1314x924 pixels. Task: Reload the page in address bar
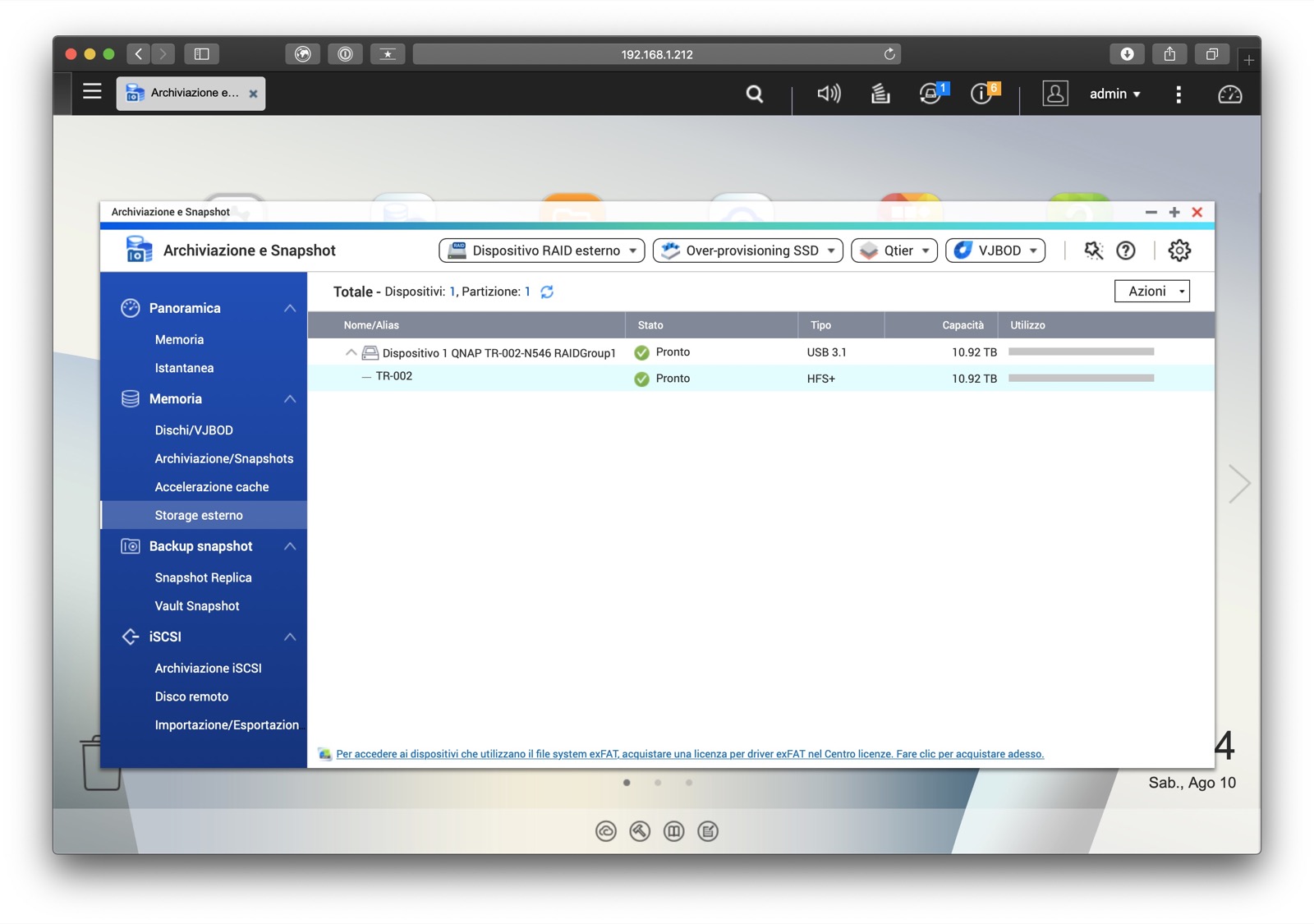(889, 54)
